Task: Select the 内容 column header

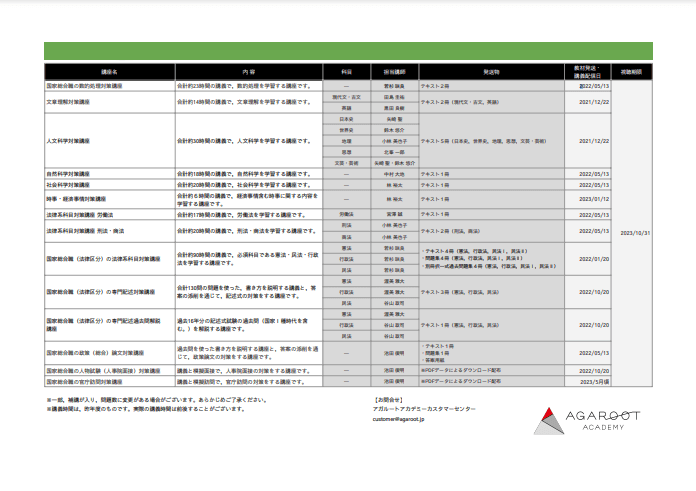Action: (x=249, y=73)
